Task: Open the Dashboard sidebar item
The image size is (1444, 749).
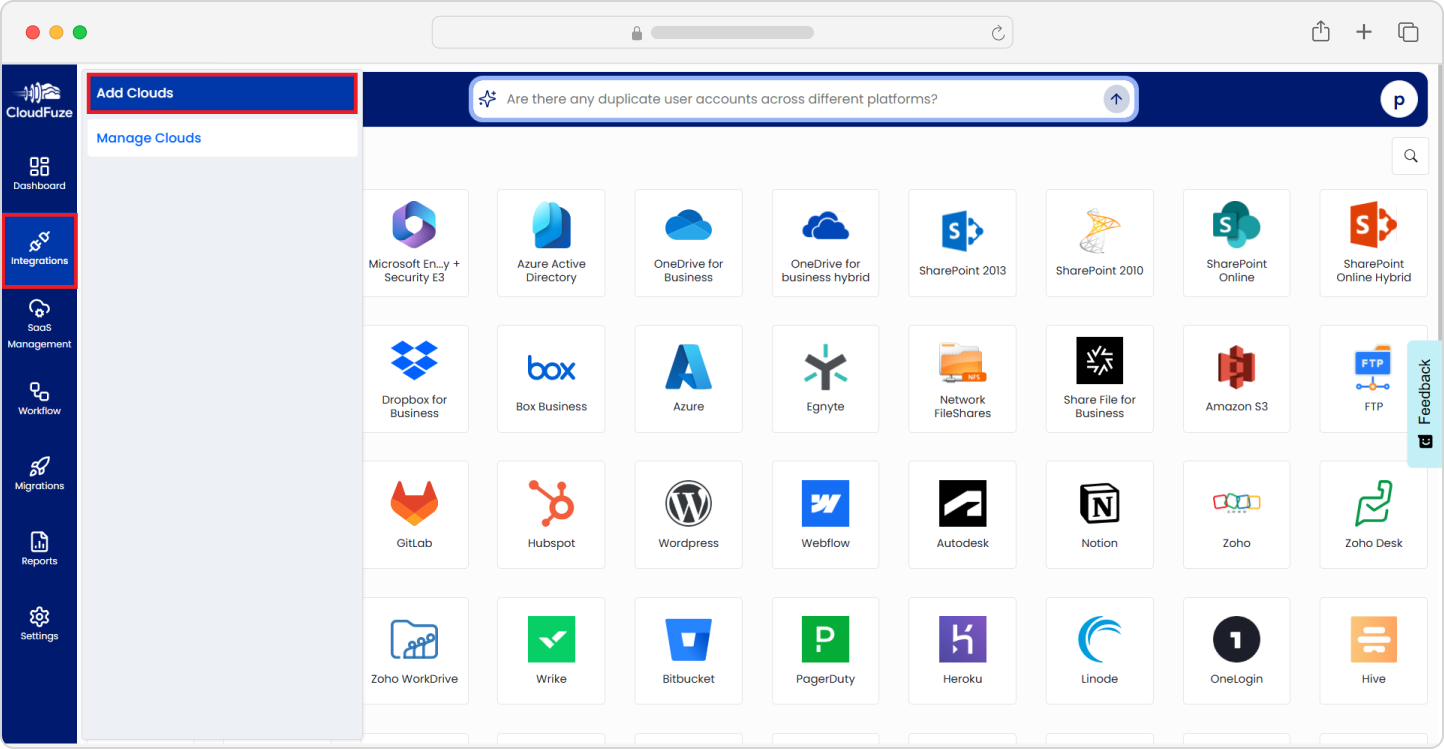Action: tap(39, 174)
